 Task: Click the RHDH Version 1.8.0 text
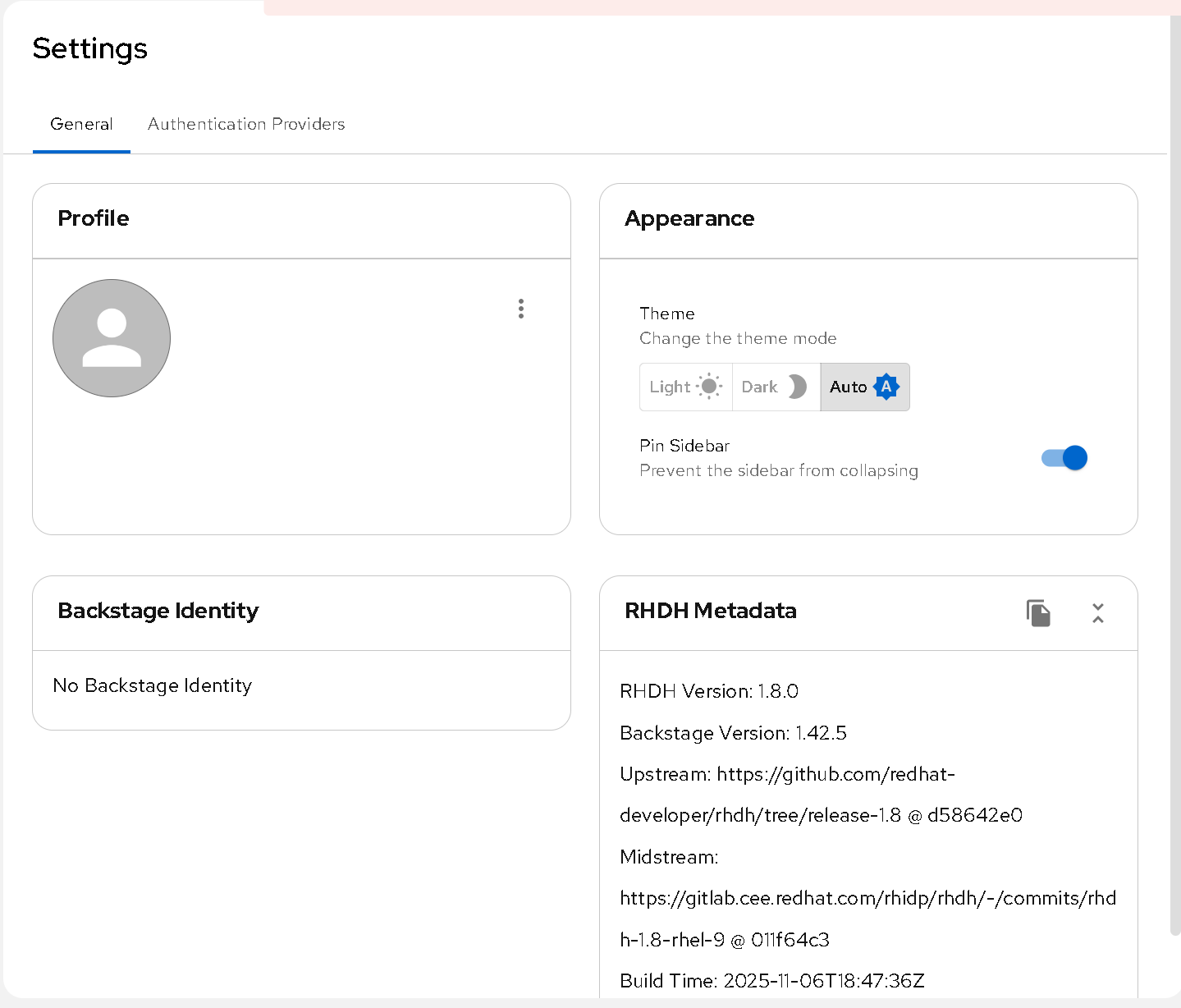pyautogui.click(x=709, y=691)
